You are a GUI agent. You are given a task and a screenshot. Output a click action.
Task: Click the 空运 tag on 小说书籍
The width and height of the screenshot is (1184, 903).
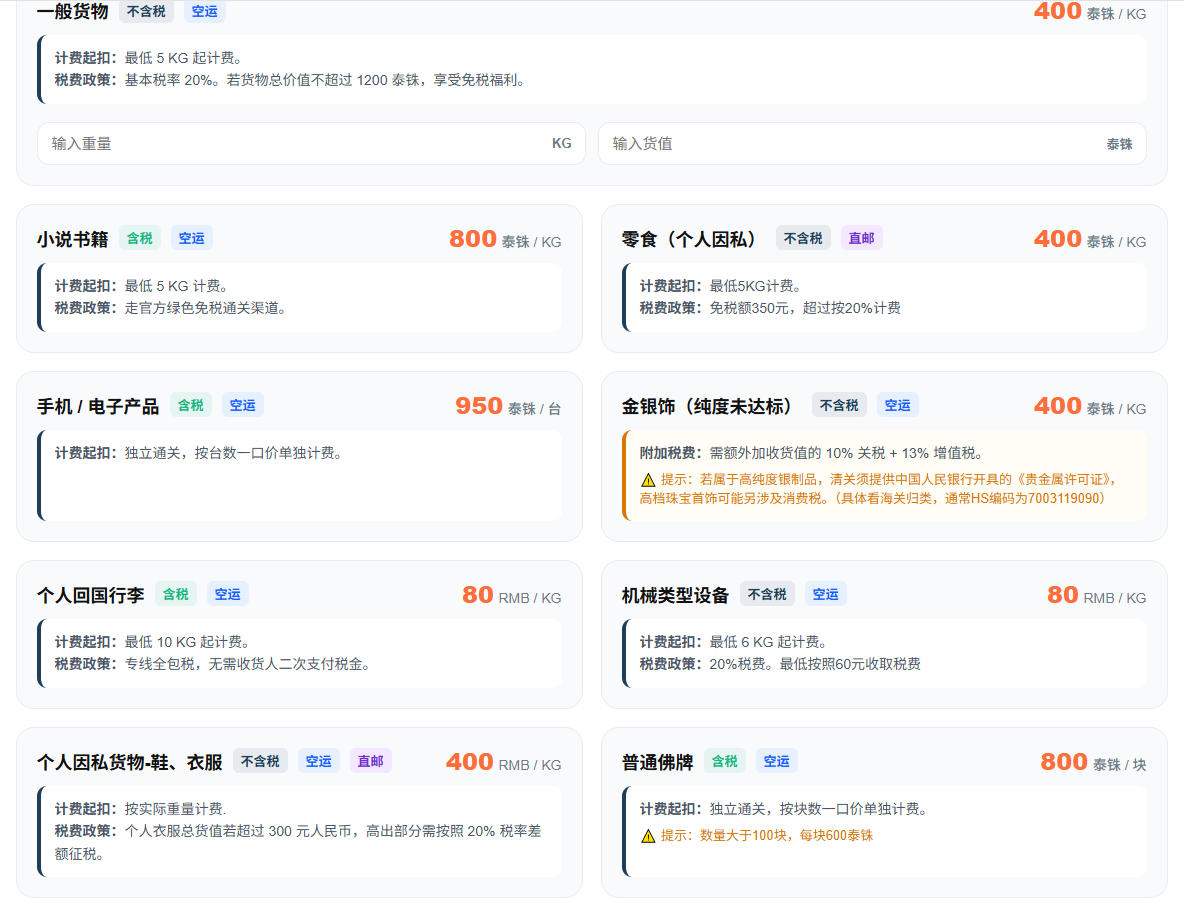[x=192, y=238]
